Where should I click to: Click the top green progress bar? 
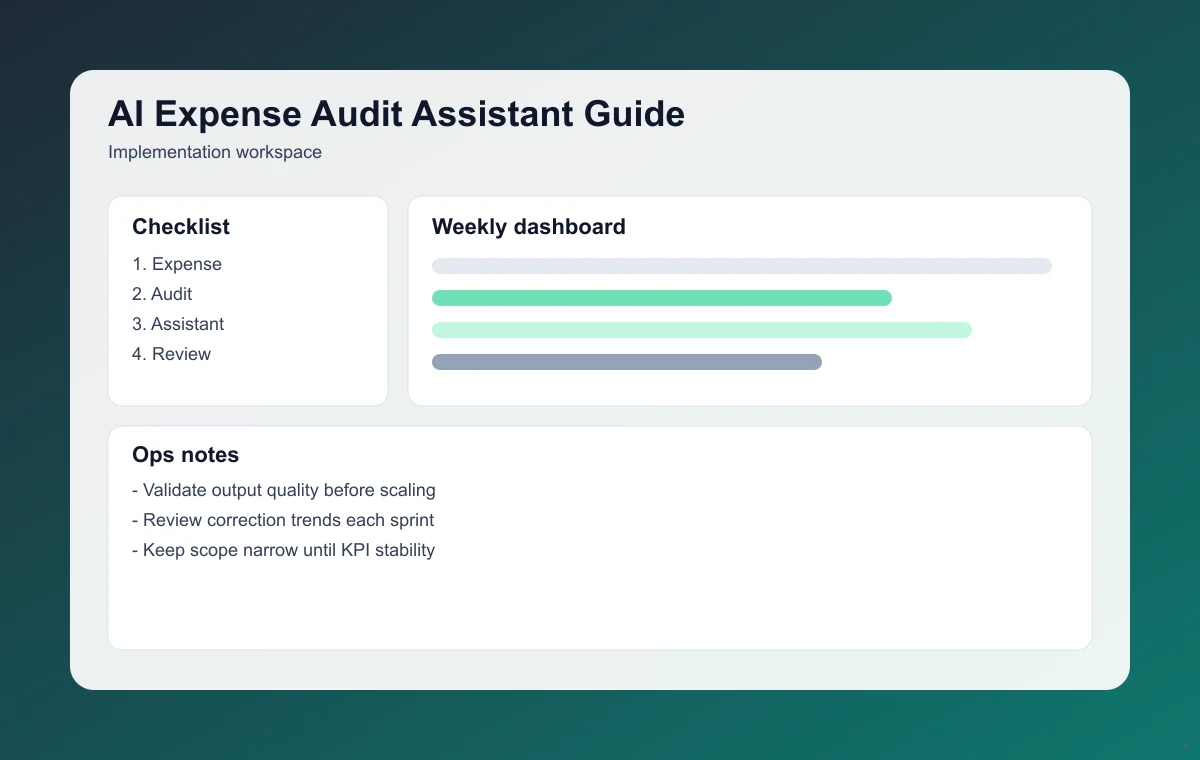pyautogui.click(x=661, y=297)
